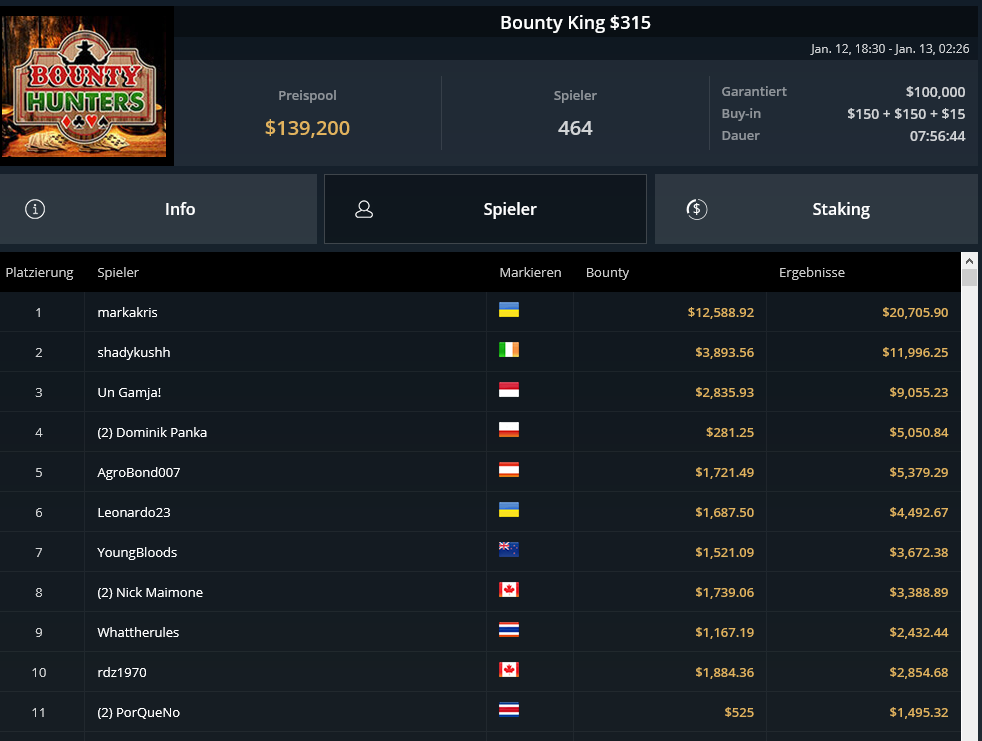
Task: Click the result value $20,705.90
Action: [915, 312]
